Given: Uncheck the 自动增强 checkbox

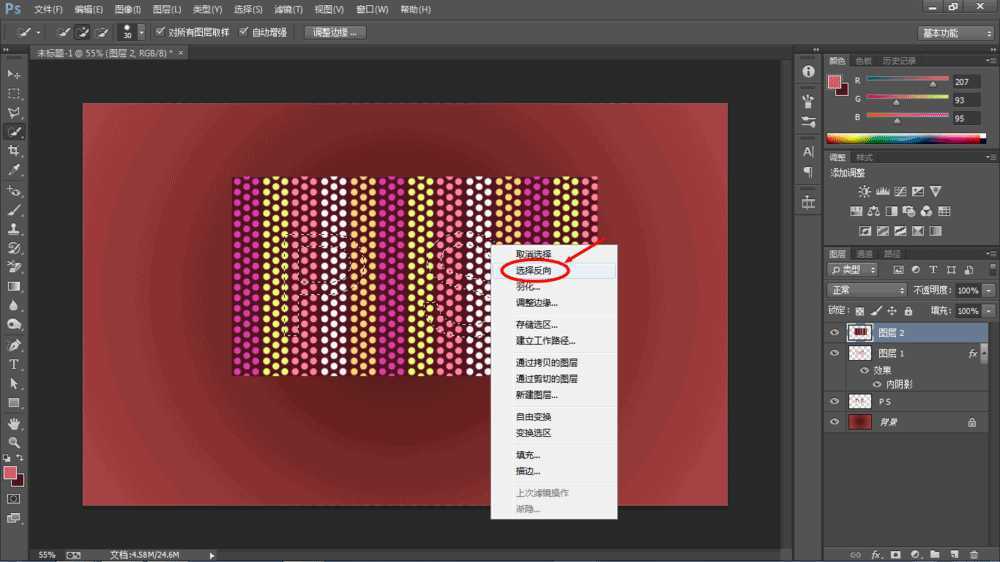Looking at the screenshot, I should tap(244, 32).
